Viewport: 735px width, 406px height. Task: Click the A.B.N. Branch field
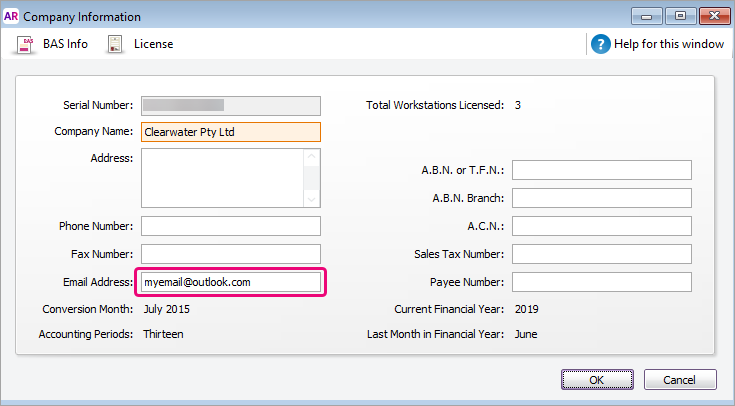[x=601, y=198]
